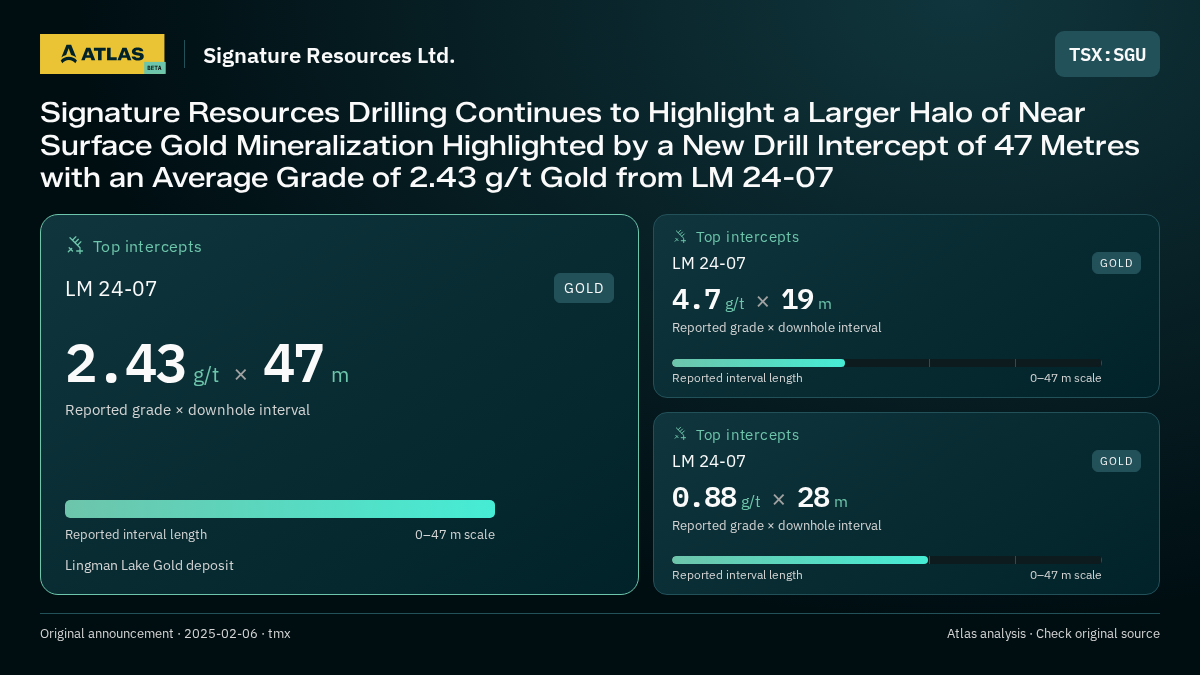Click Reported grade × downhole interval under 2.43
Image resolution: width=1200 pixels, height=675 pixels.
click(187, 410)
